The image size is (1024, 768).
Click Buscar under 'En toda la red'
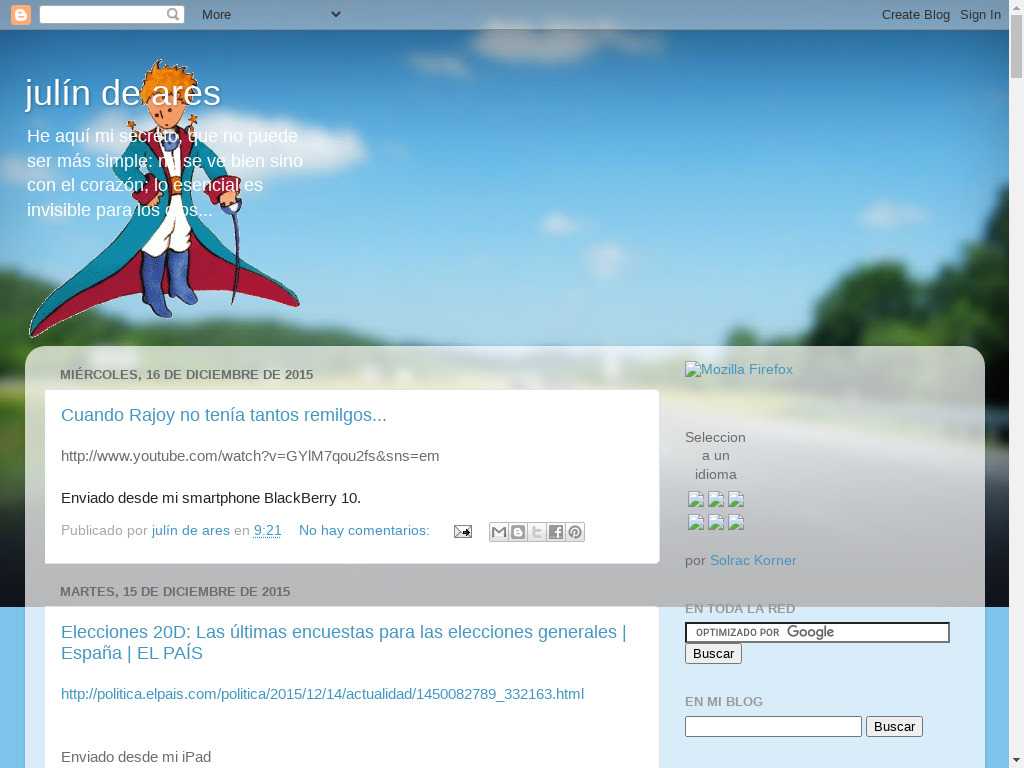713,654
